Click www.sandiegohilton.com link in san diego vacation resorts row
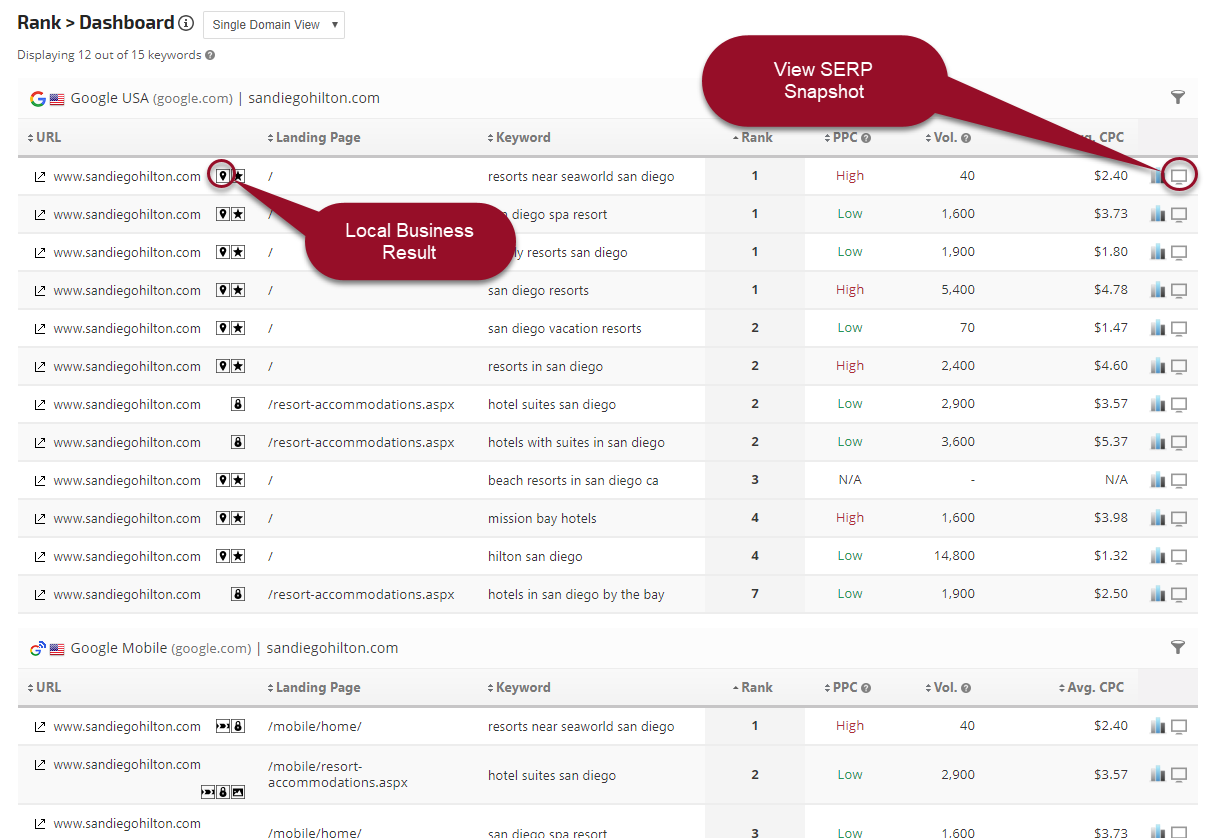 [127, 328]
